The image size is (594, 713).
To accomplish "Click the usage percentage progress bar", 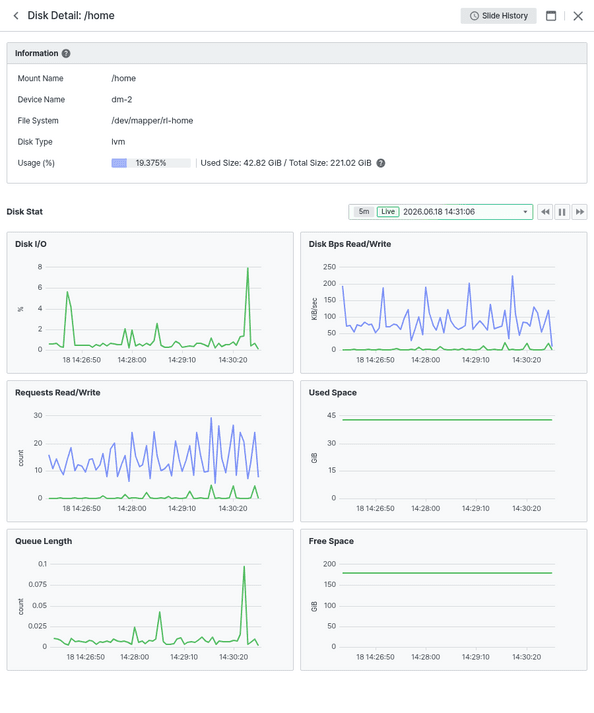I will pyautogui.click(x=151, y=163).
